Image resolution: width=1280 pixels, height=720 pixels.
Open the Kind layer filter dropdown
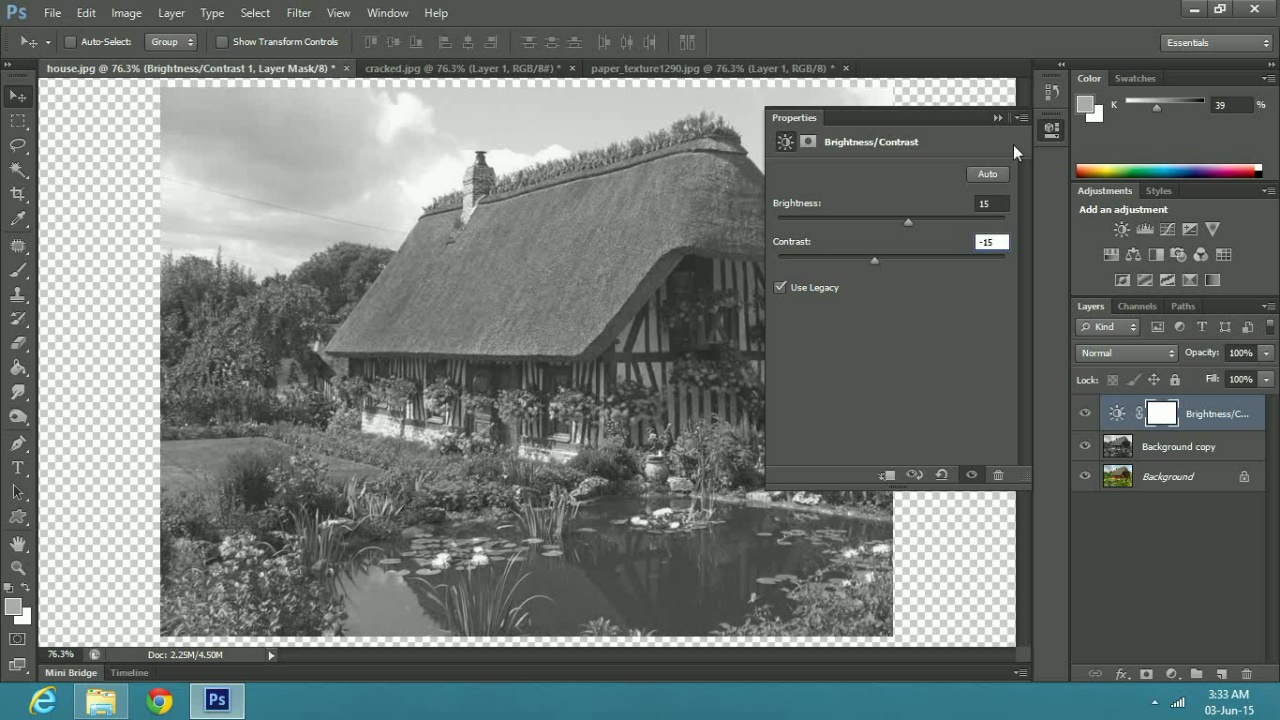1108,327
